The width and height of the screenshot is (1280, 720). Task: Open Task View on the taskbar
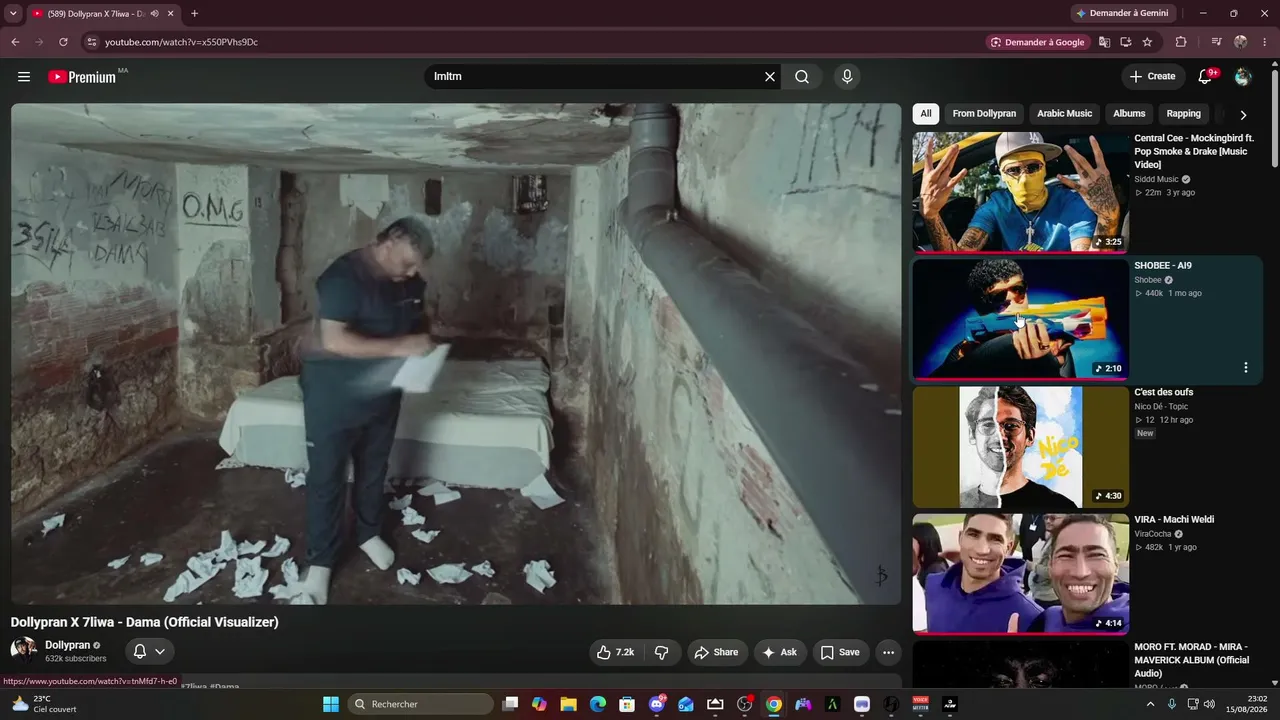click(510, 704)
